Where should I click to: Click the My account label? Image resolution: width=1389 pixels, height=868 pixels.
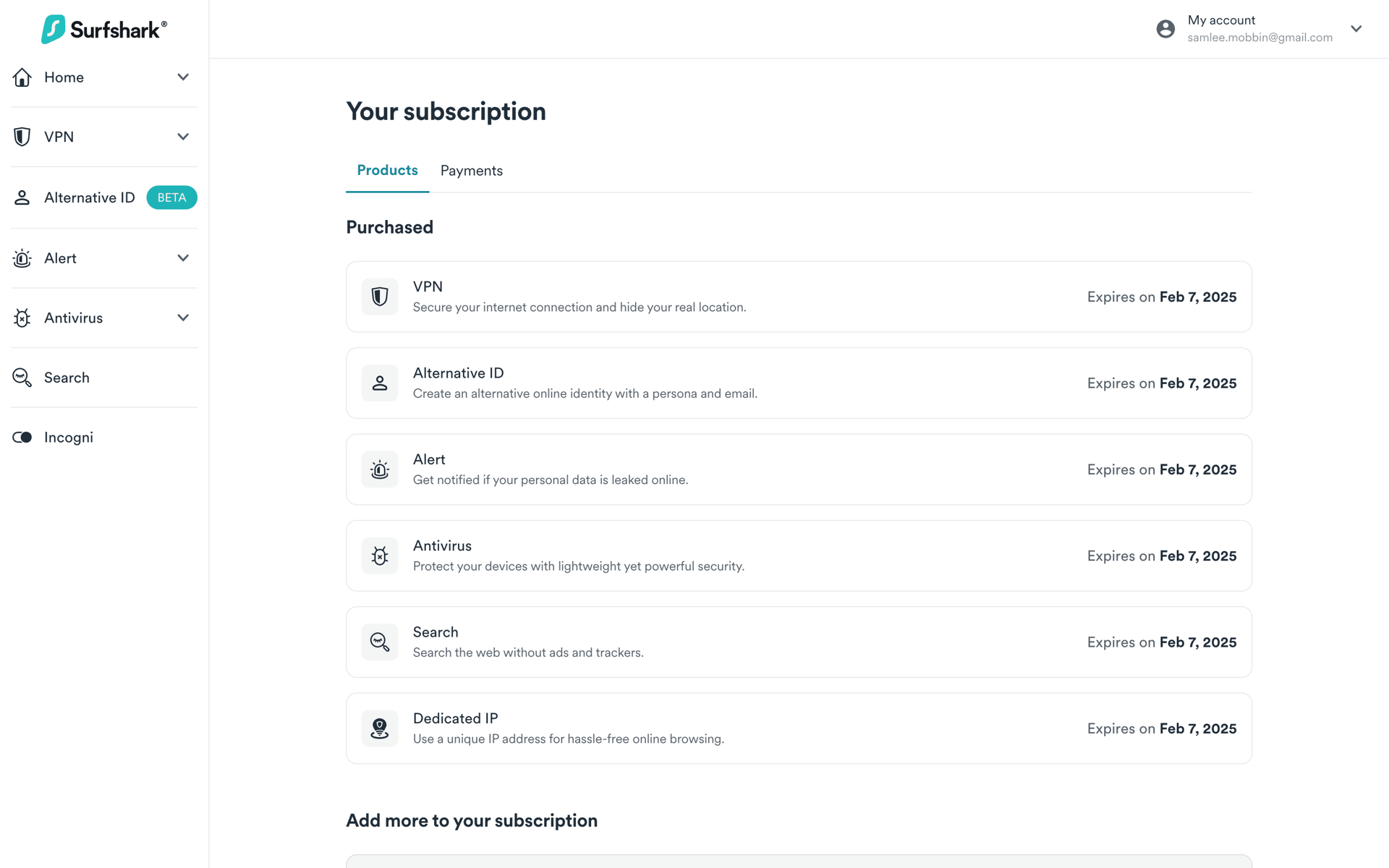(1221, 20)
